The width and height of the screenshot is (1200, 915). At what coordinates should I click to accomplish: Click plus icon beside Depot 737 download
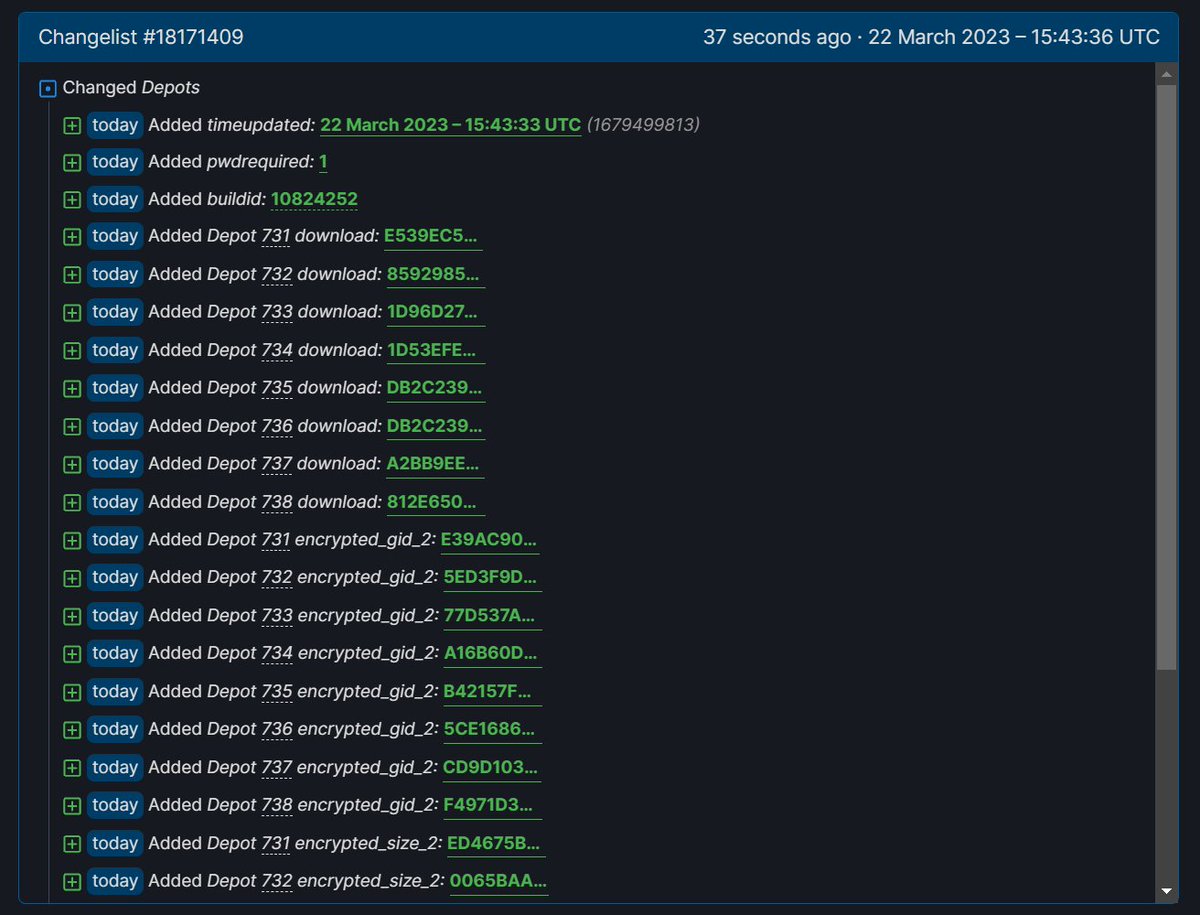(x=72, y=465)
